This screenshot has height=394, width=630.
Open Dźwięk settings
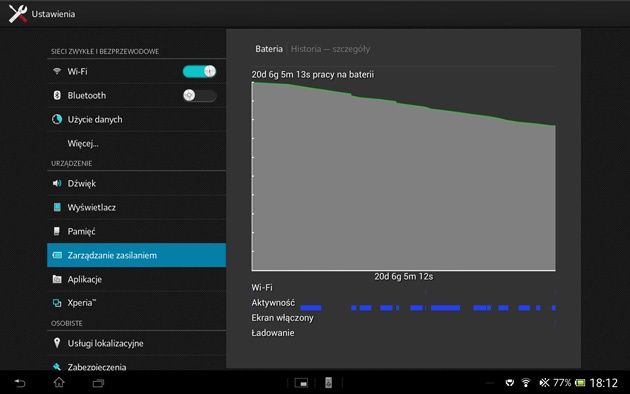tap(137, 183)
